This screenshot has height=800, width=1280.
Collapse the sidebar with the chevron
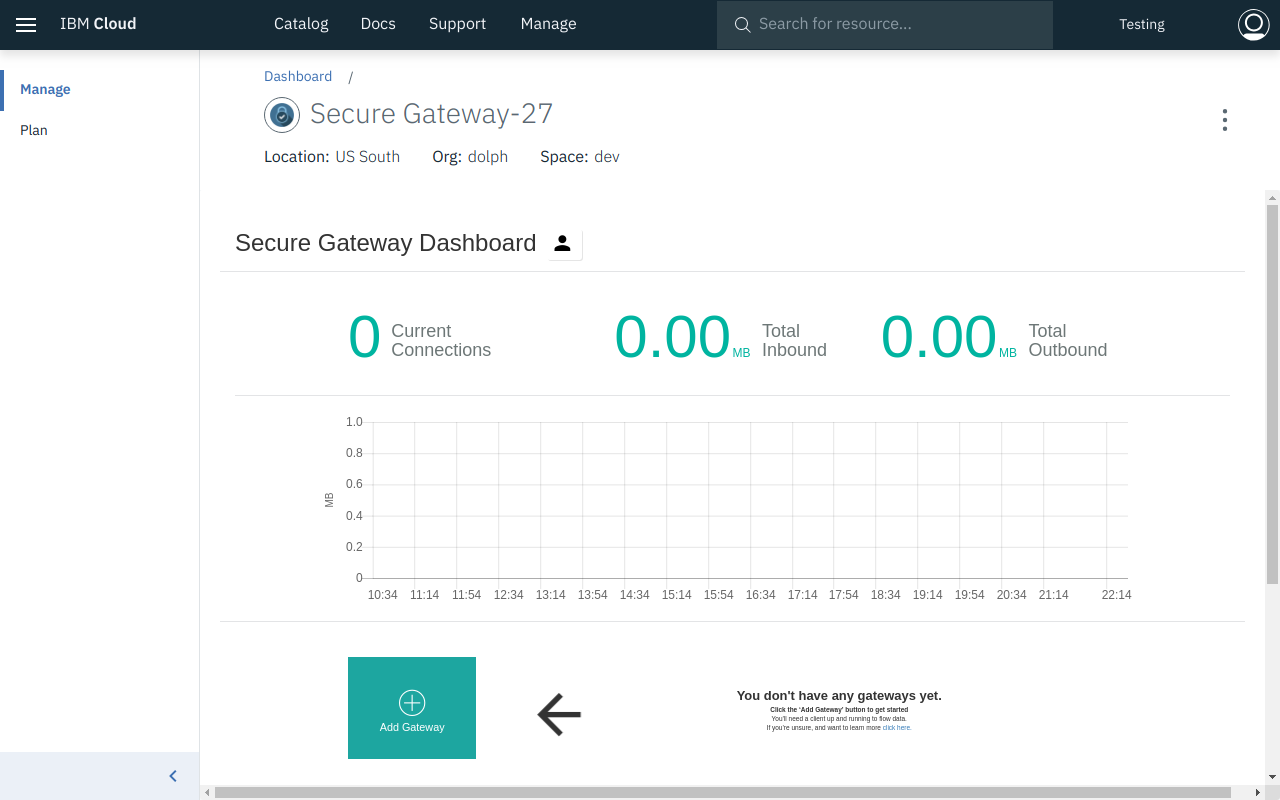point(173,776)
